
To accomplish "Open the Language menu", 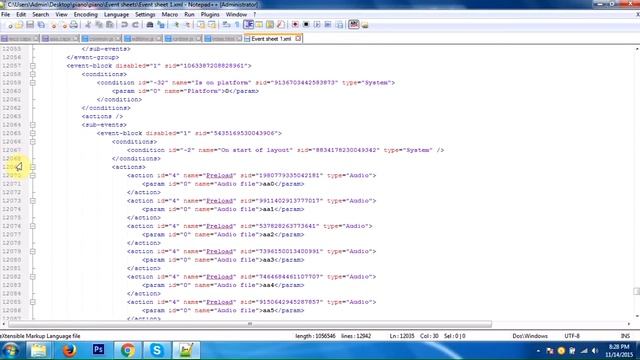I will click(x=116, y=14).
